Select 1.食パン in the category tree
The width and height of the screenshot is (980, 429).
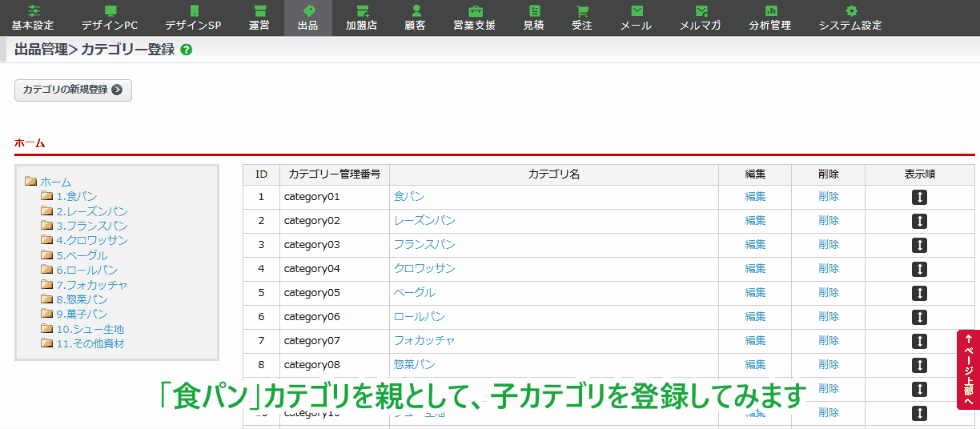(76, 196)
